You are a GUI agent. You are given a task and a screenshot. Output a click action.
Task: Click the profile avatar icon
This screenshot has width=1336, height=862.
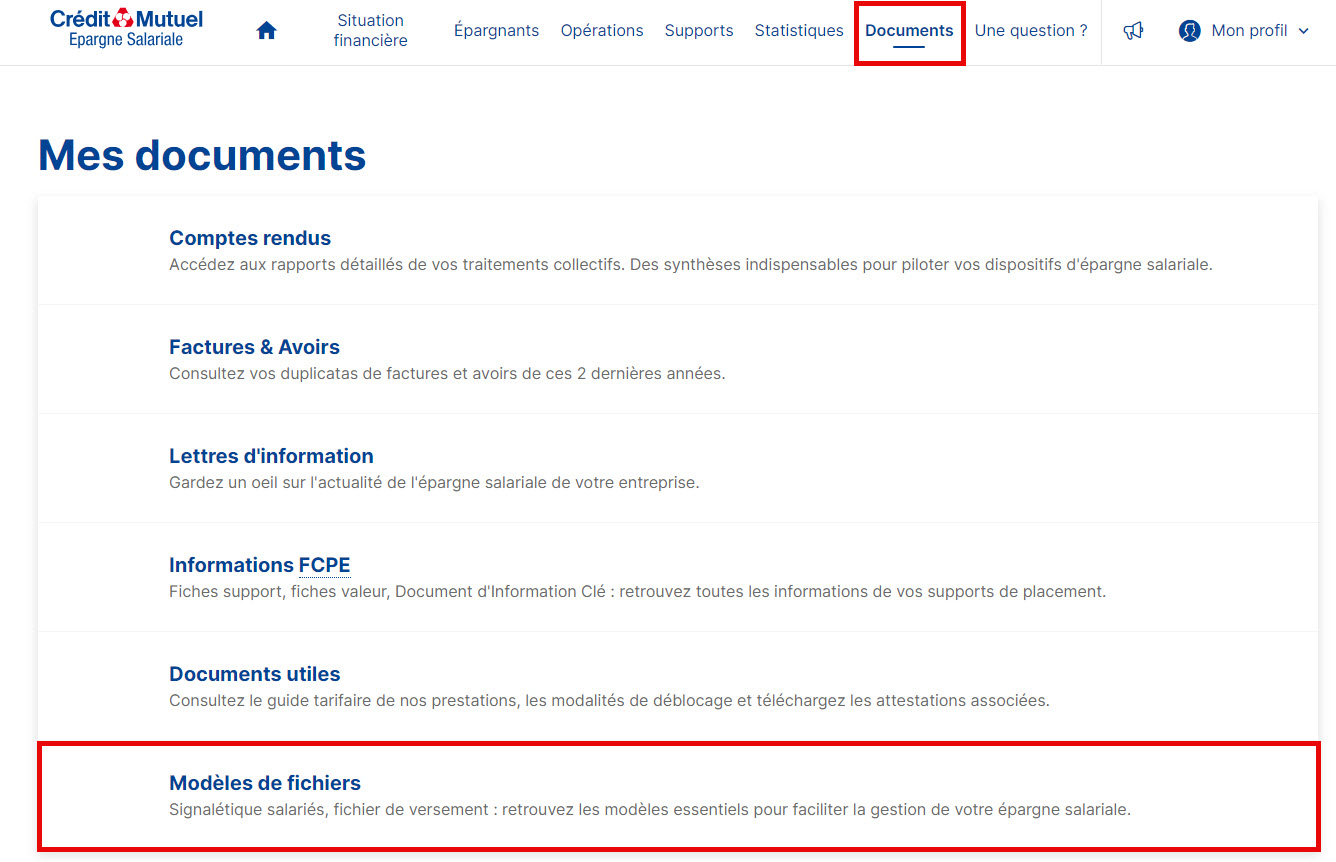1189,31
